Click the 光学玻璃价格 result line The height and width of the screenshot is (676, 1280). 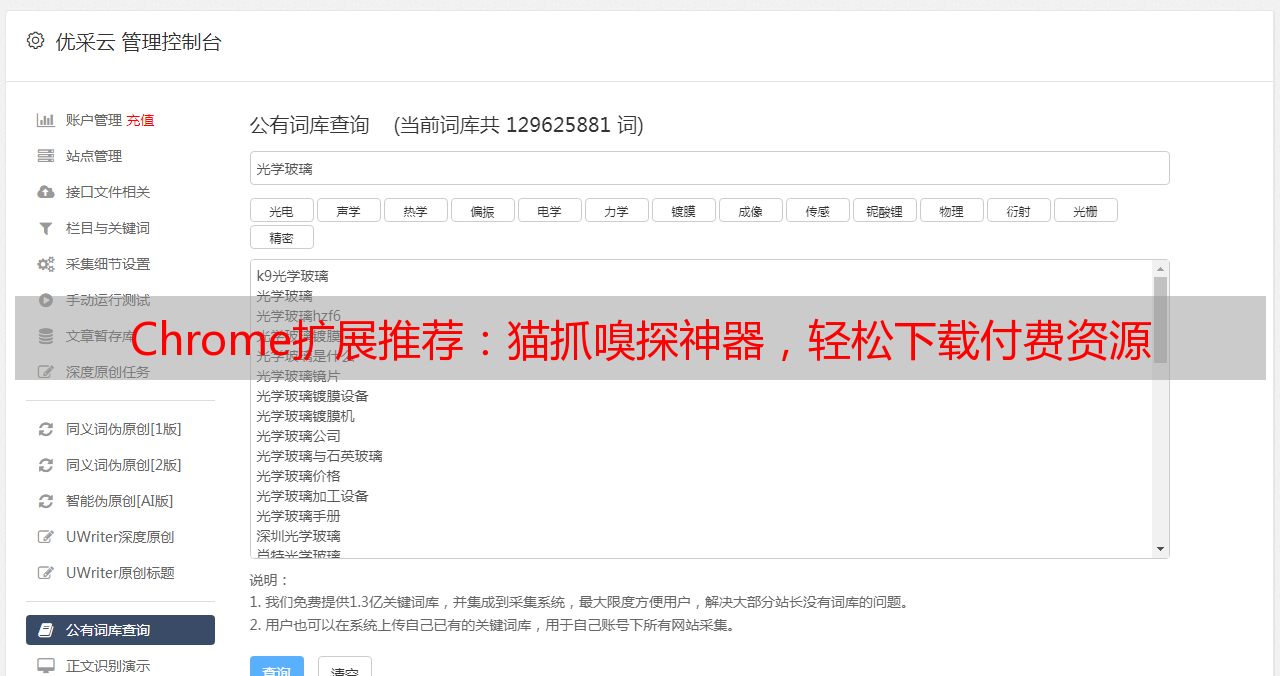(298, 476)
